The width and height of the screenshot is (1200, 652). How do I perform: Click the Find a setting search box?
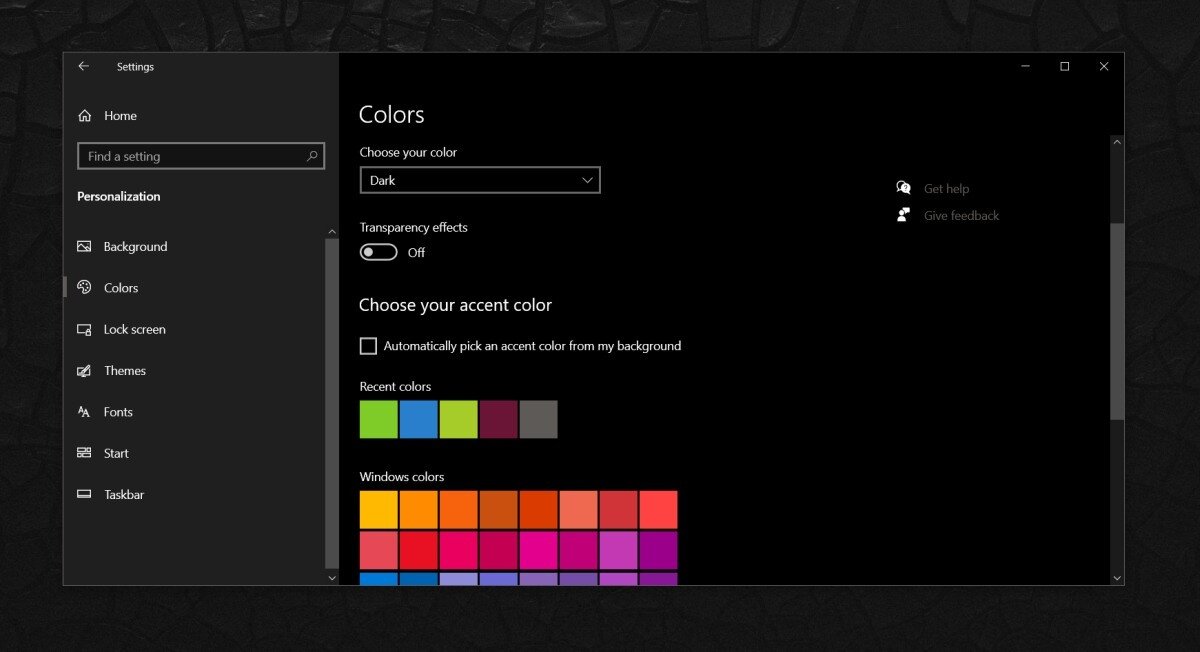190,156
